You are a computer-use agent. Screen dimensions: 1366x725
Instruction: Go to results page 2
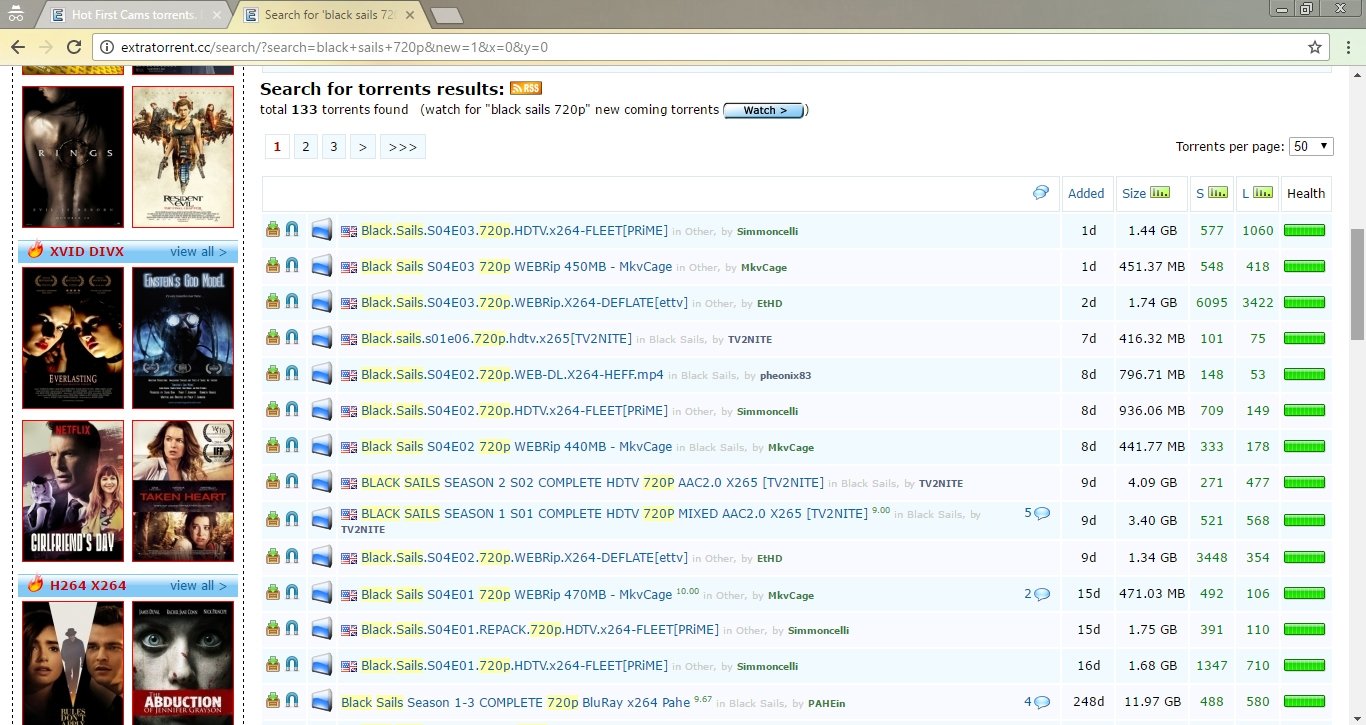tap(306, 147)
